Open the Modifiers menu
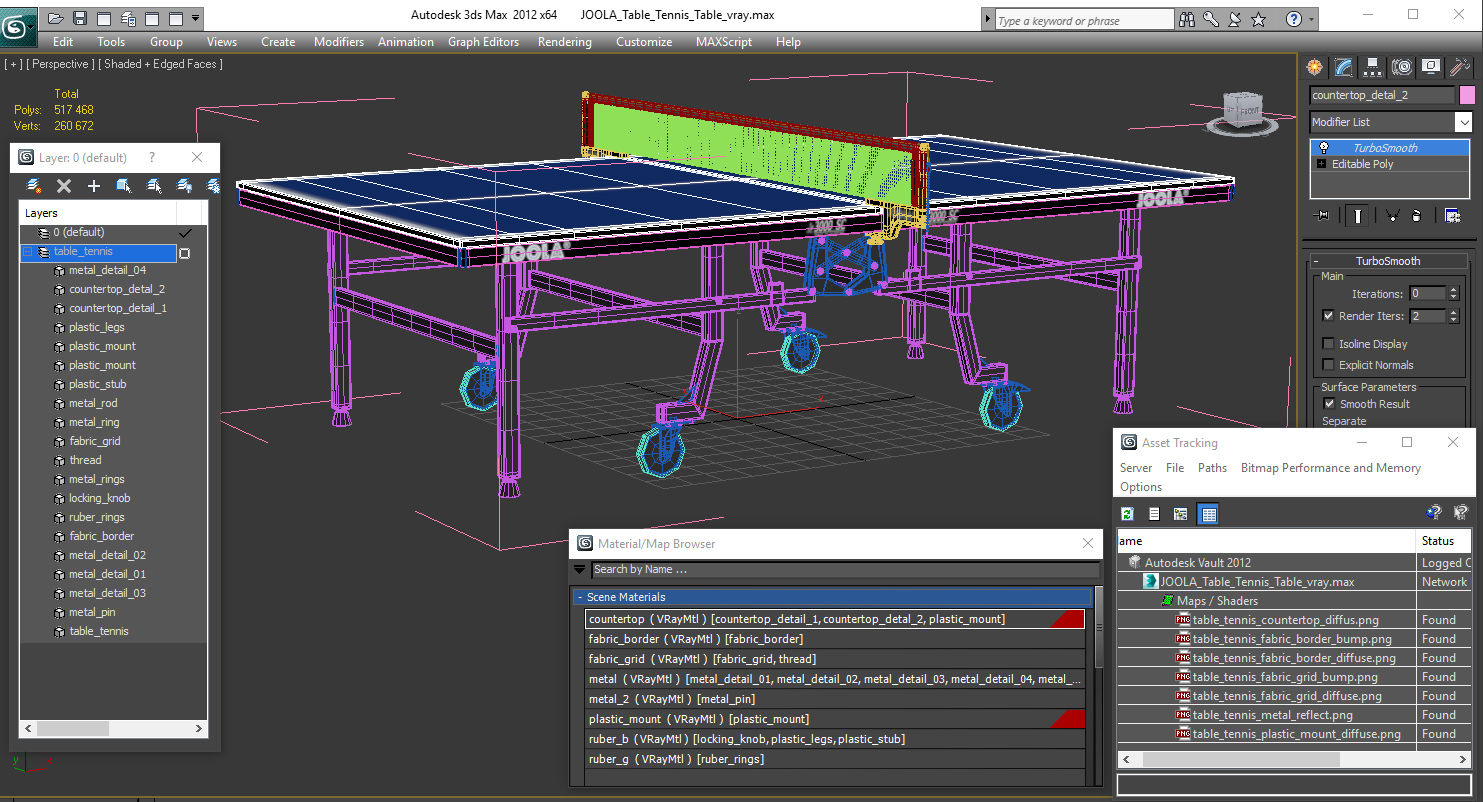This screenshot has width=1483, height=802. (339, 42)
